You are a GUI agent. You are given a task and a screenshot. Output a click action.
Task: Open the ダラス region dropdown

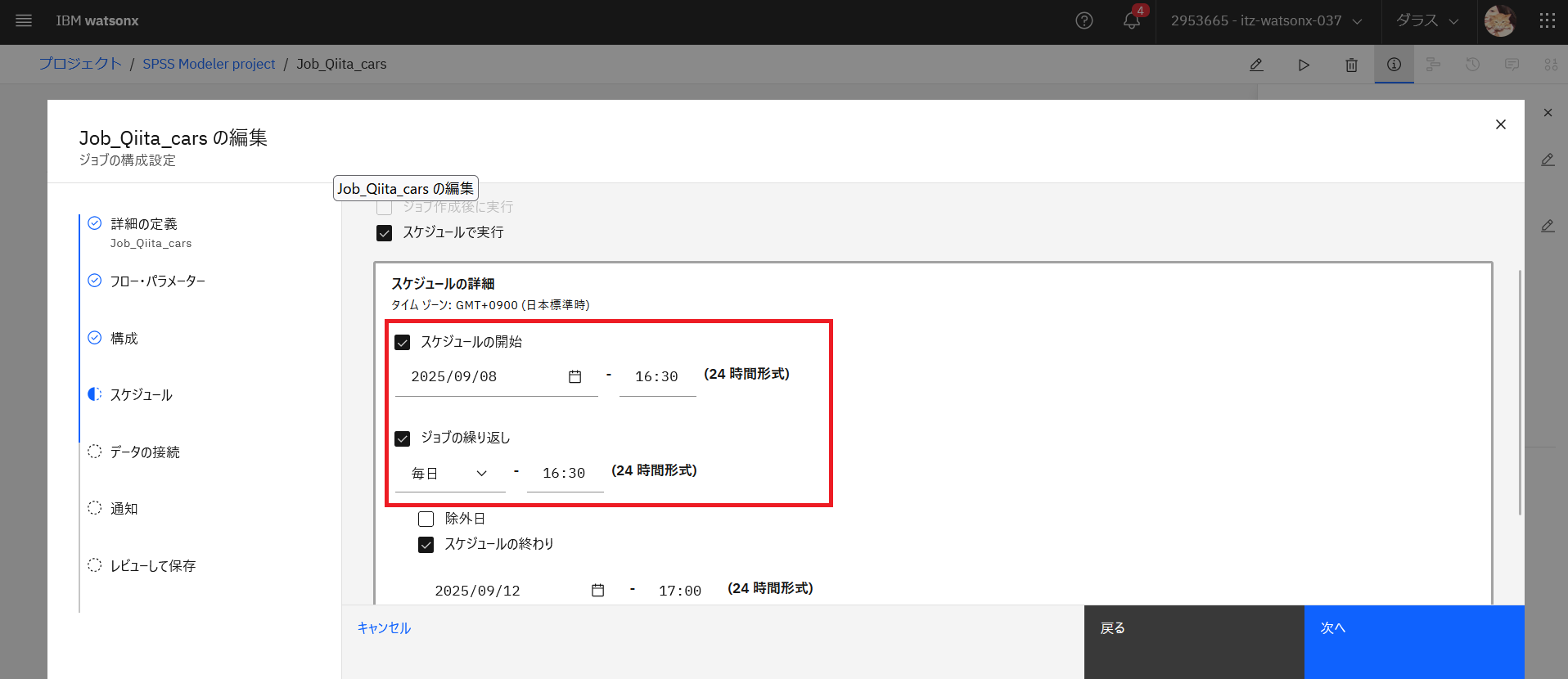pos(1427,20)
